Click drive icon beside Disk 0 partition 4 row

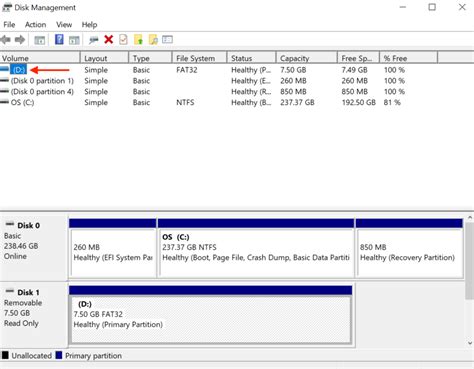click(4, 91)
